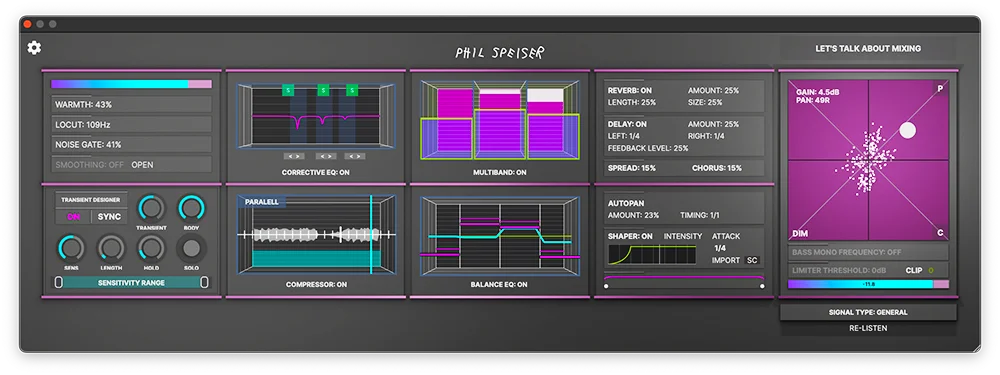Image resolution: width=1000 pixels, height=375 pixels.
Task: Click the IMPORT button
Action: click(x=726, y=260)
